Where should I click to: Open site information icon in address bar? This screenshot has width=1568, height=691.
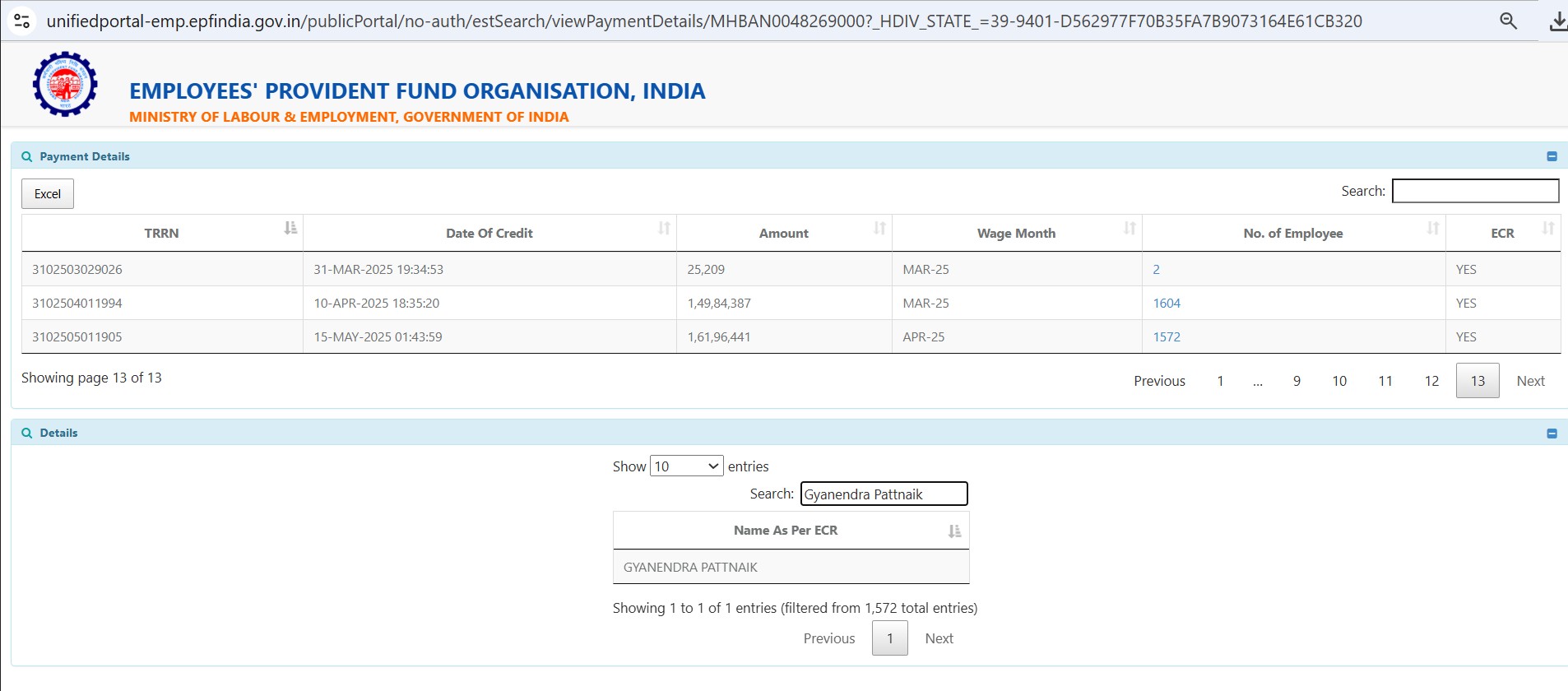pos(22,21)
